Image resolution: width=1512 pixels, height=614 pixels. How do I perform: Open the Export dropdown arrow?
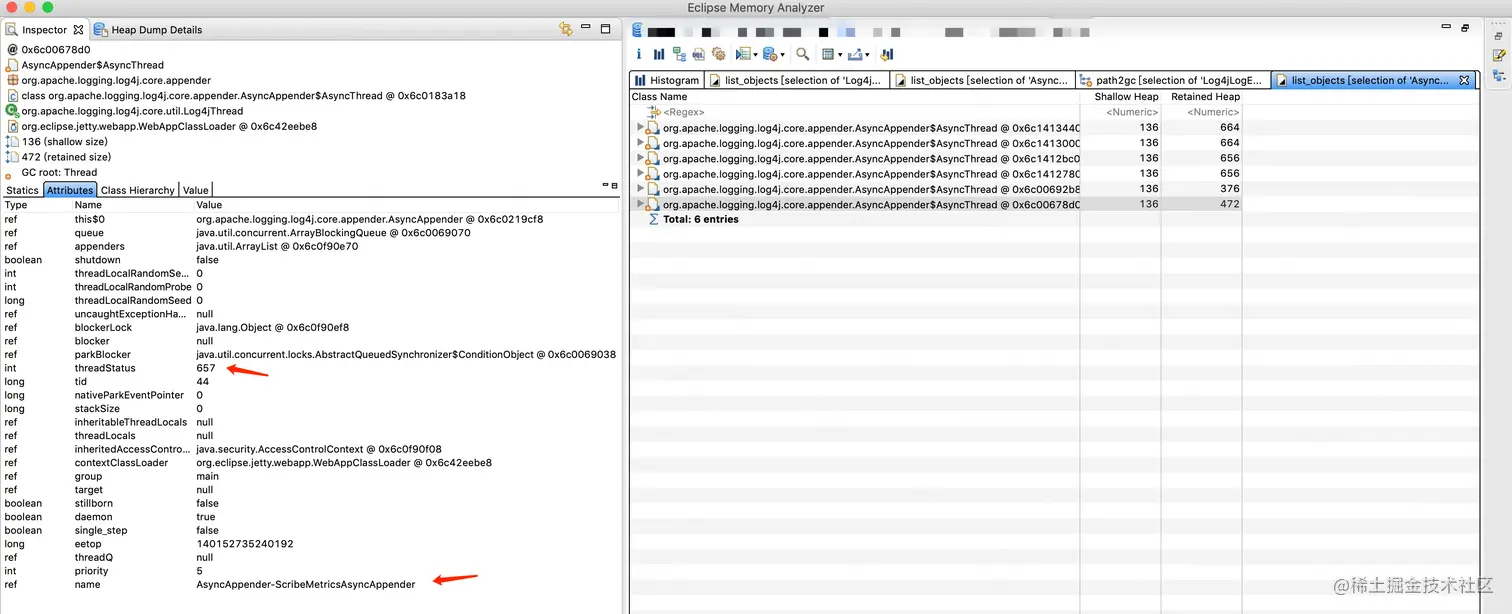[867, 55]
